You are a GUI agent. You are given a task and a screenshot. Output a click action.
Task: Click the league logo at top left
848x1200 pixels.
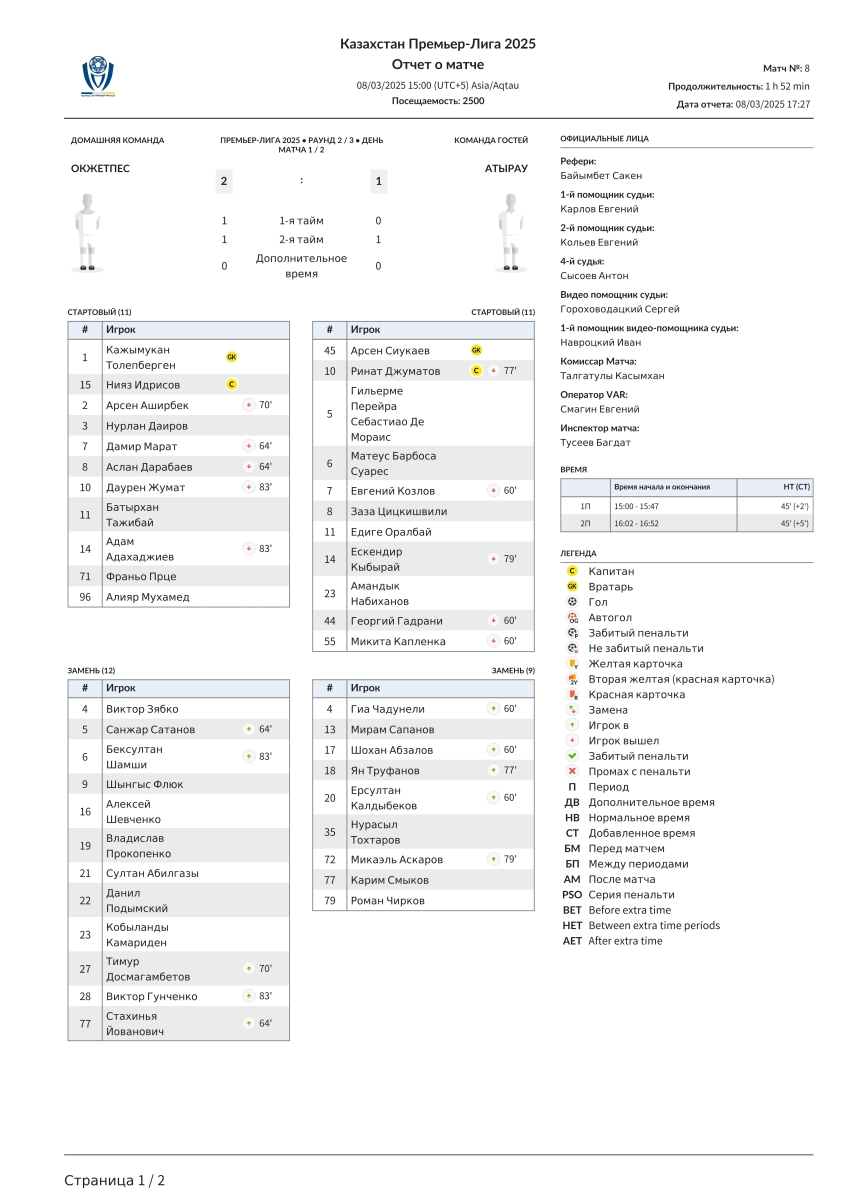point(98,76)
